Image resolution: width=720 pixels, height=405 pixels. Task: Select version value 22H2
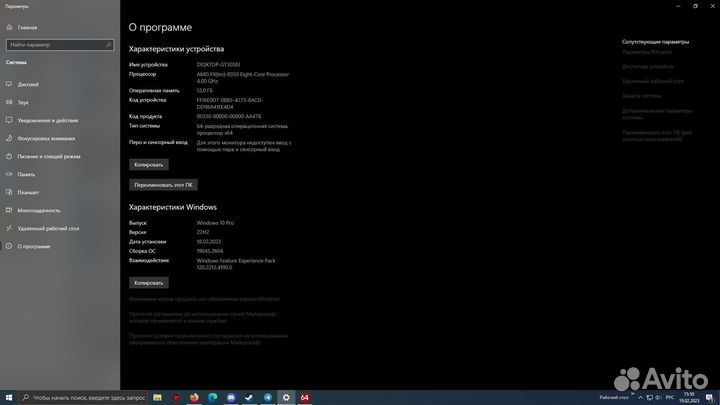coord(202,232)
